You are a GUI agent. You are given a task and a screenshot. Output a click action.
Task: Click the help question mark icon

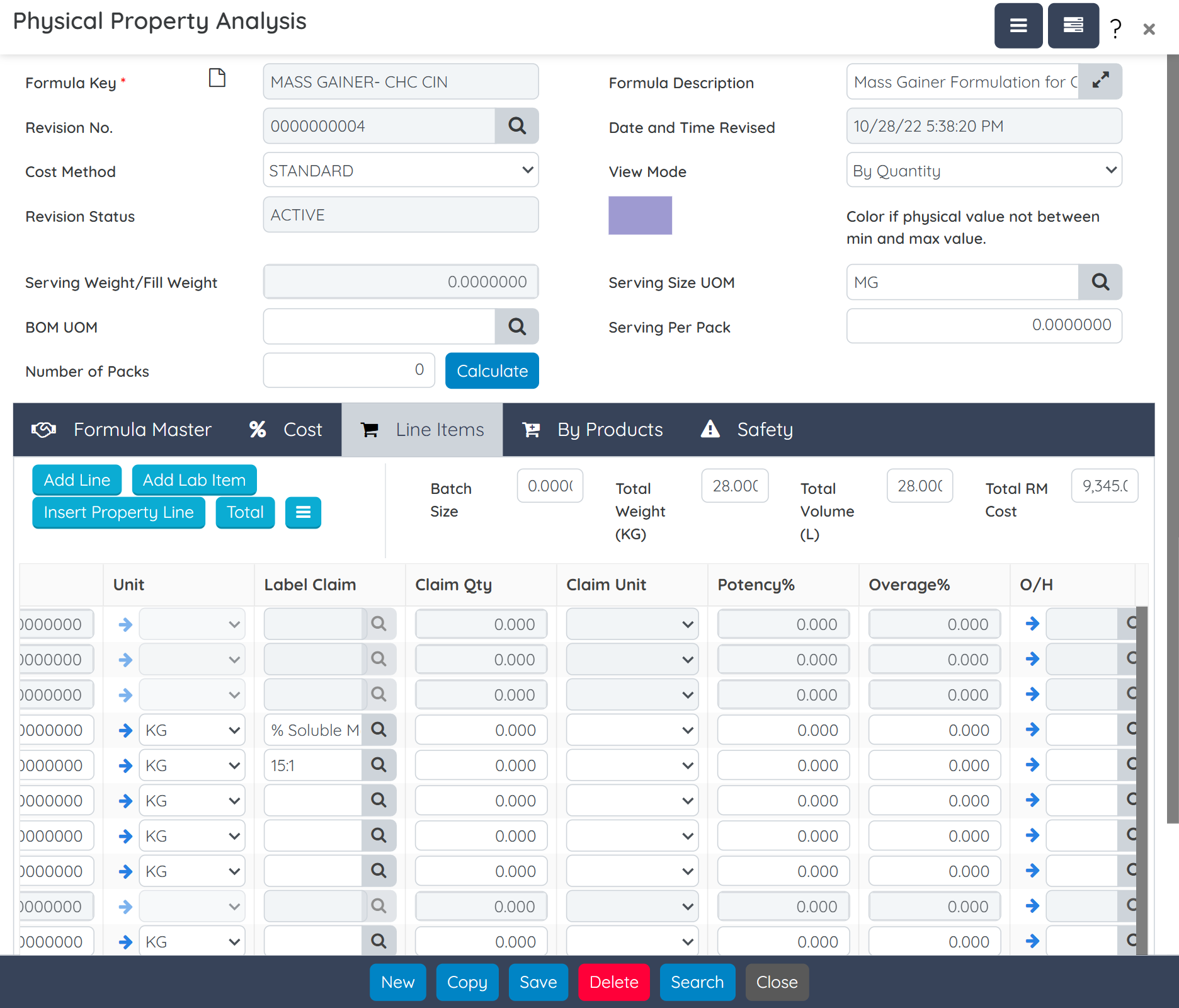coord(1115,28)
